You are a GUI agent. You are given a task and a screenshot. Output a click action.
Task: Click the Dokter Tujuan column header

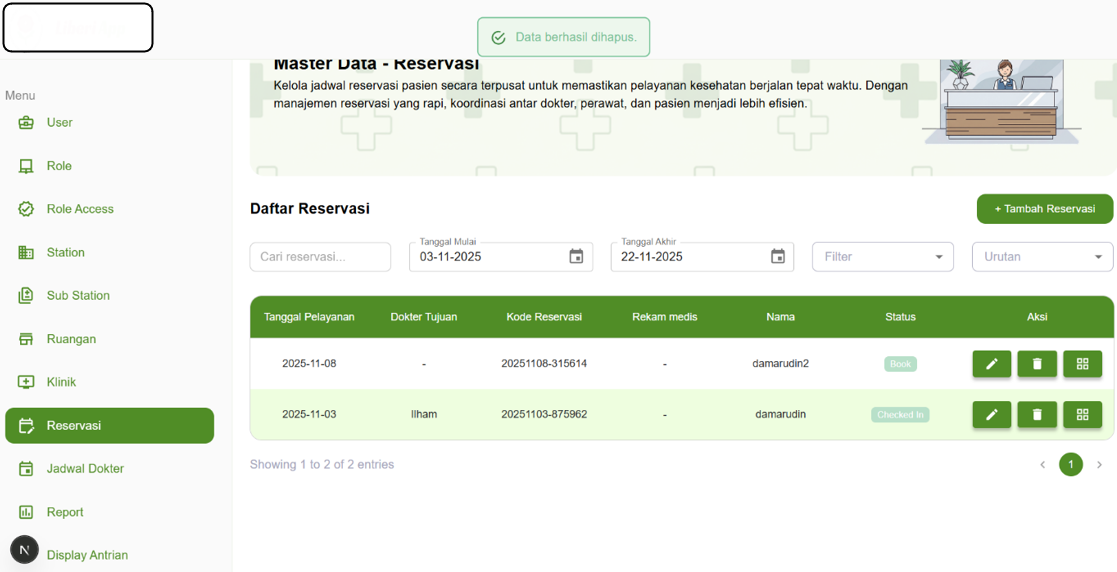pyautogui.click(x=424, y=317)
